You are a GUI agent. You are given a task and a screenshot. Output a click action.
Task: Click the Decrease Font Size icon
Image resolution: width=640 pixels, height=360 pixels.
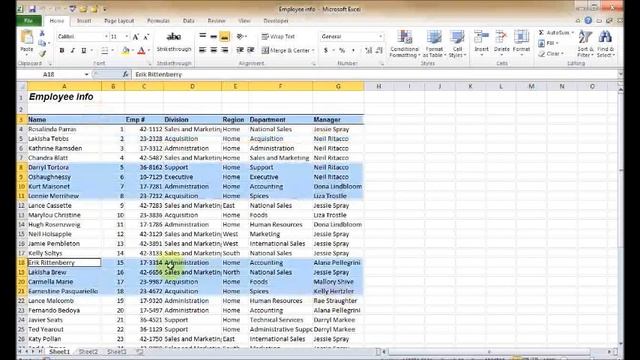pos(147,37)
